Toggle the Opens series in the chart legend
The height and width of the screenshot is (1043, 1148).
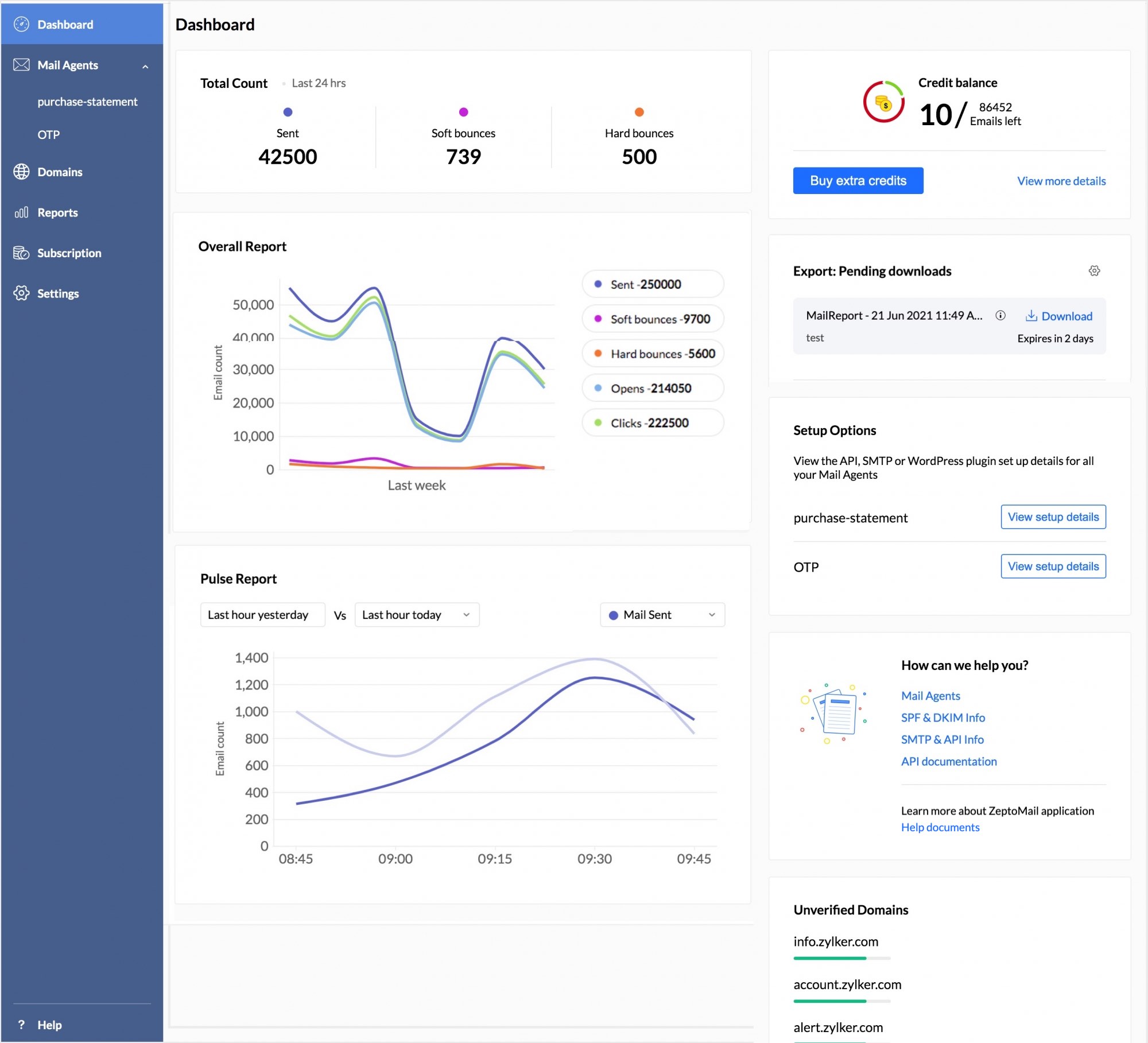coord(651,388)
